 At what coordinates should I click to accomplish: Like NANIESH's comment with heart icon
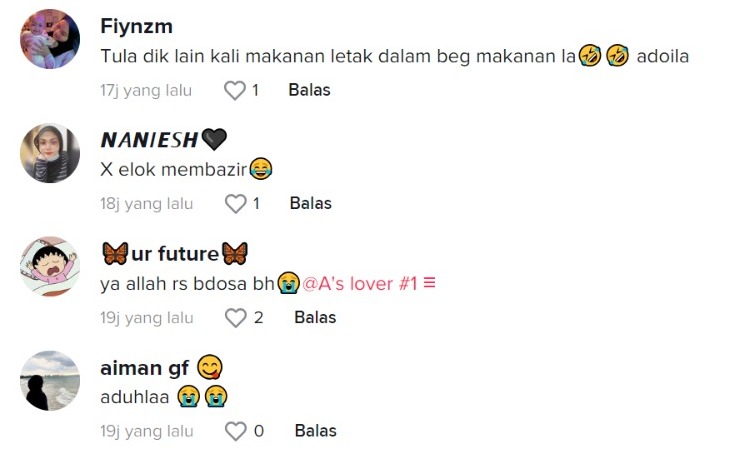pyautogui.click(x=235, y=204)
